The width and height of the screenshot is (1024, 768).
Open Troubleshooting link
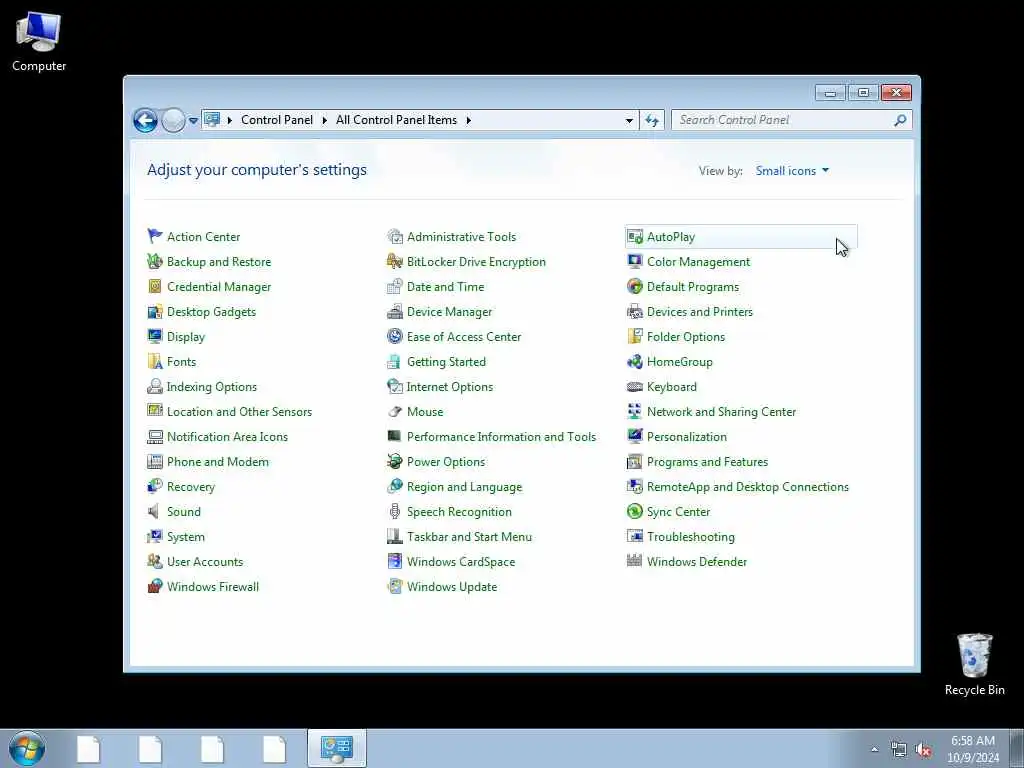coord(690,537)
